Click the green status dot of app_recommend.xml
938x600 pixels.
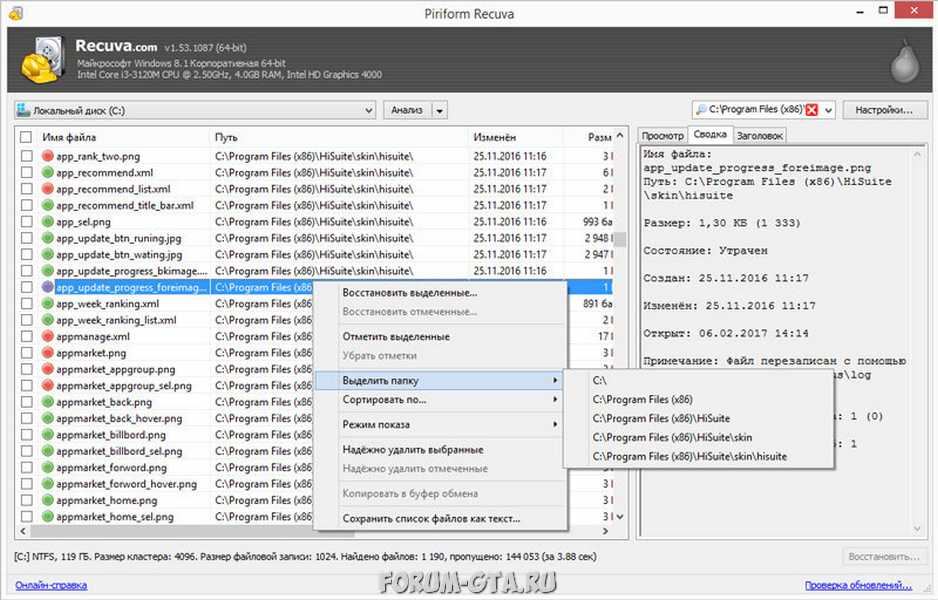48,172
